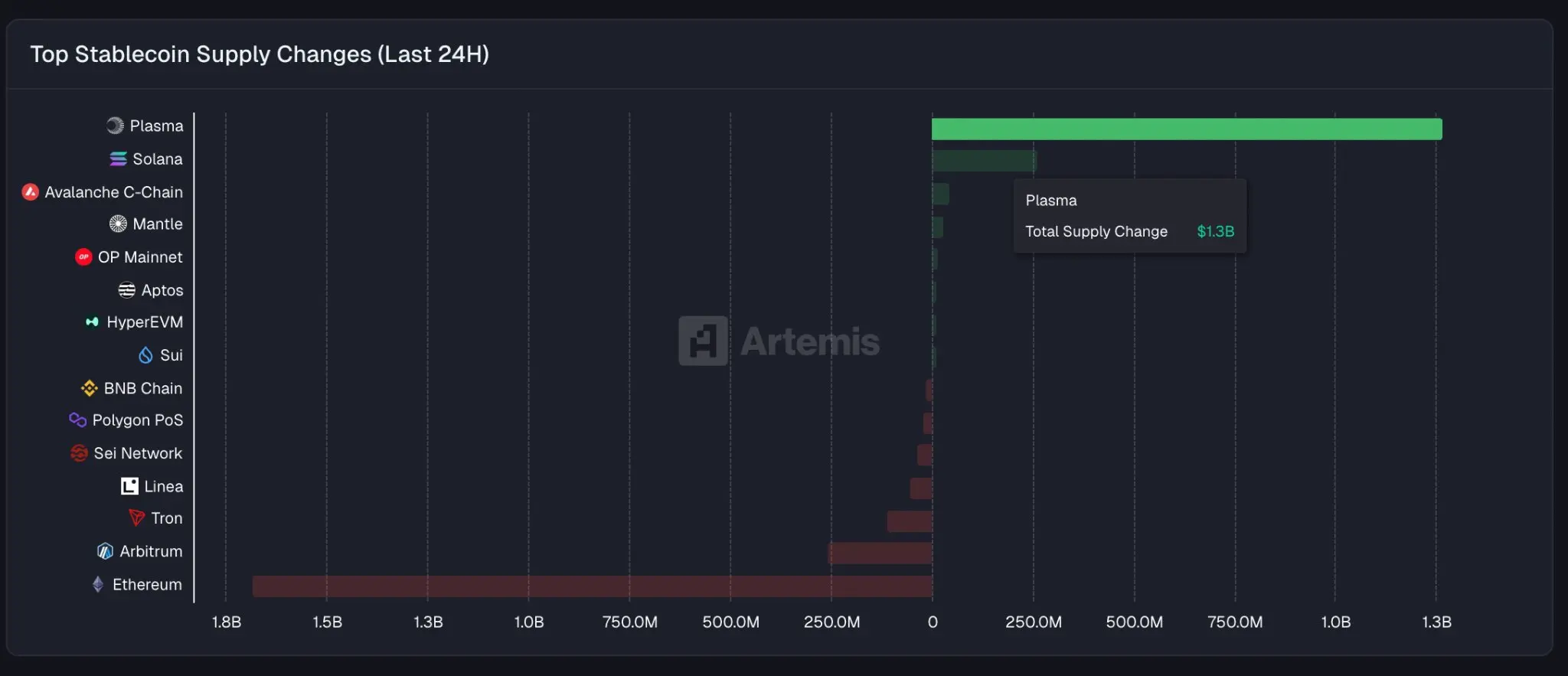Click the Plasma axis label text
1568x676 pixels.
[x=156, y=126]
